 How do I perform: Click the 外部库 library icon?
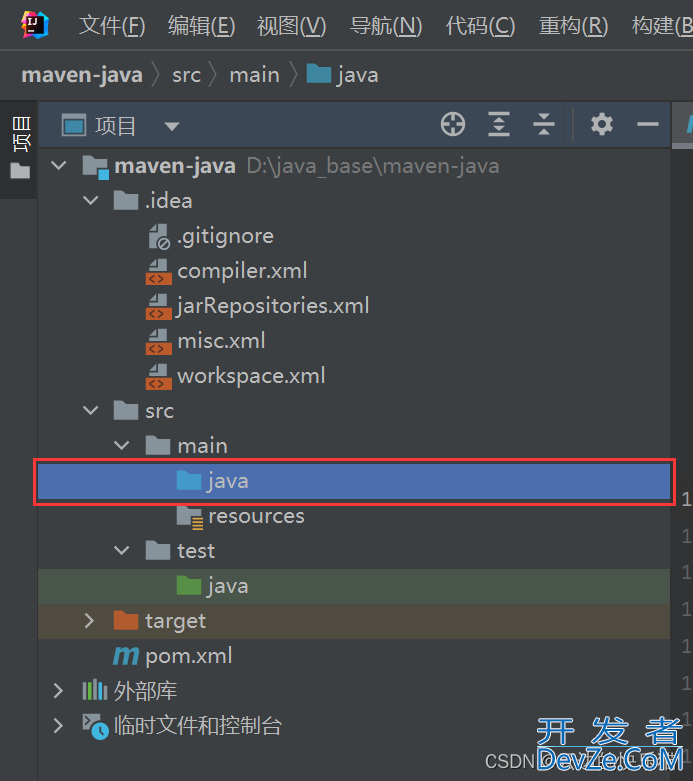(x=95, y=691)
